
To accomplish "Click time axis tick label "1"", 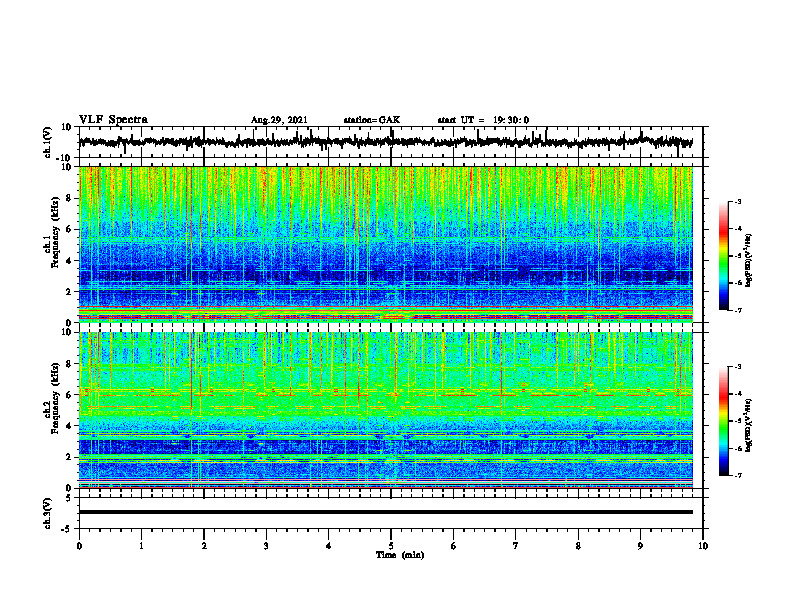I will point(141,546).
